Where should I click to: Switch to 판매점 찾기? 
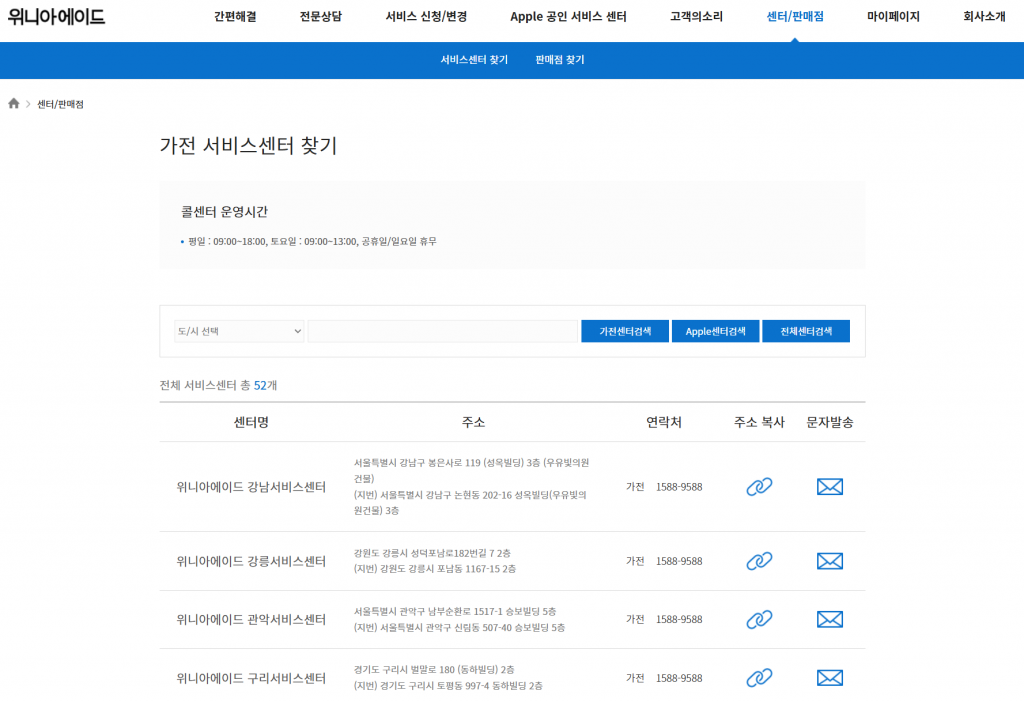[x=560, y=60]
